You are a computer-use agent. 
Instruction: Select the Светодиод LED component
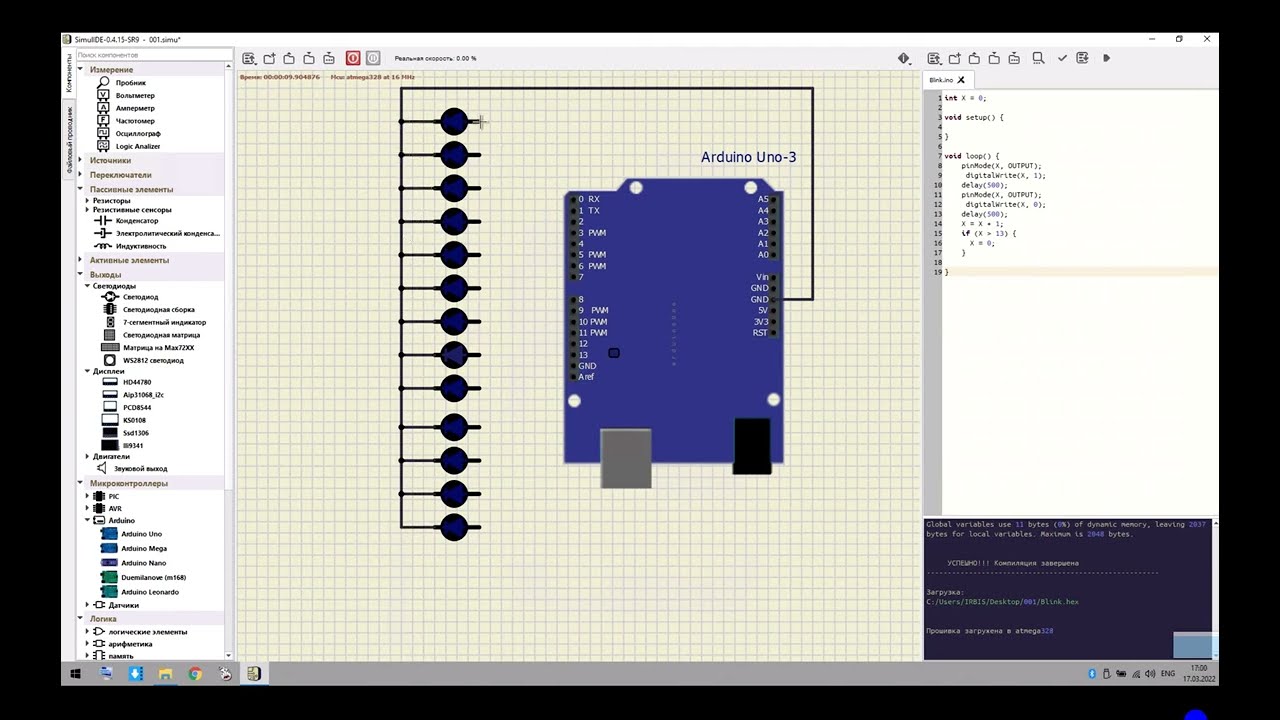(141, 297)
